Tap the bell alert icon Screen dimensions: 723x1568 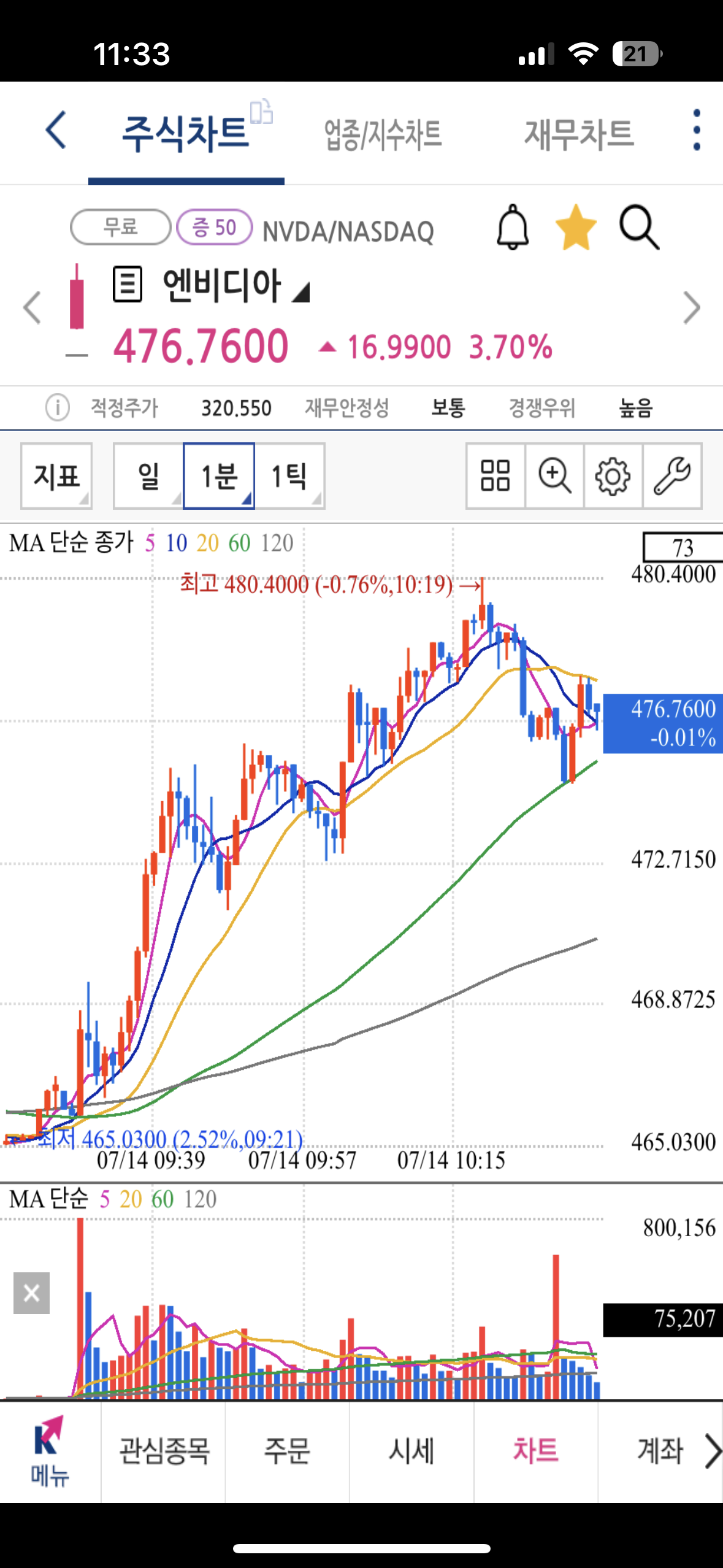(x=513, y=227)
